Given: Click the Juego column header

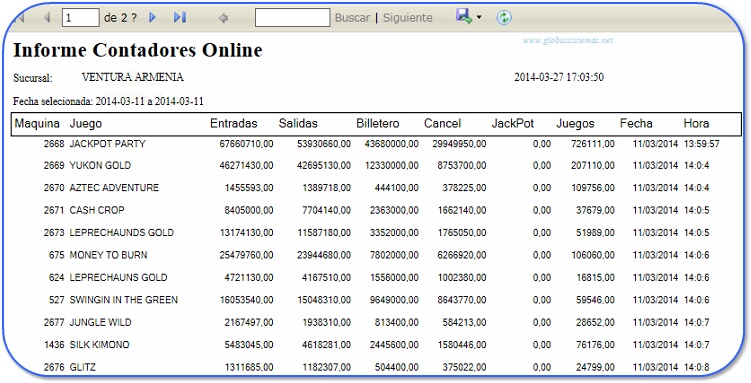Looking at the screenshot, I should [86, 124].
